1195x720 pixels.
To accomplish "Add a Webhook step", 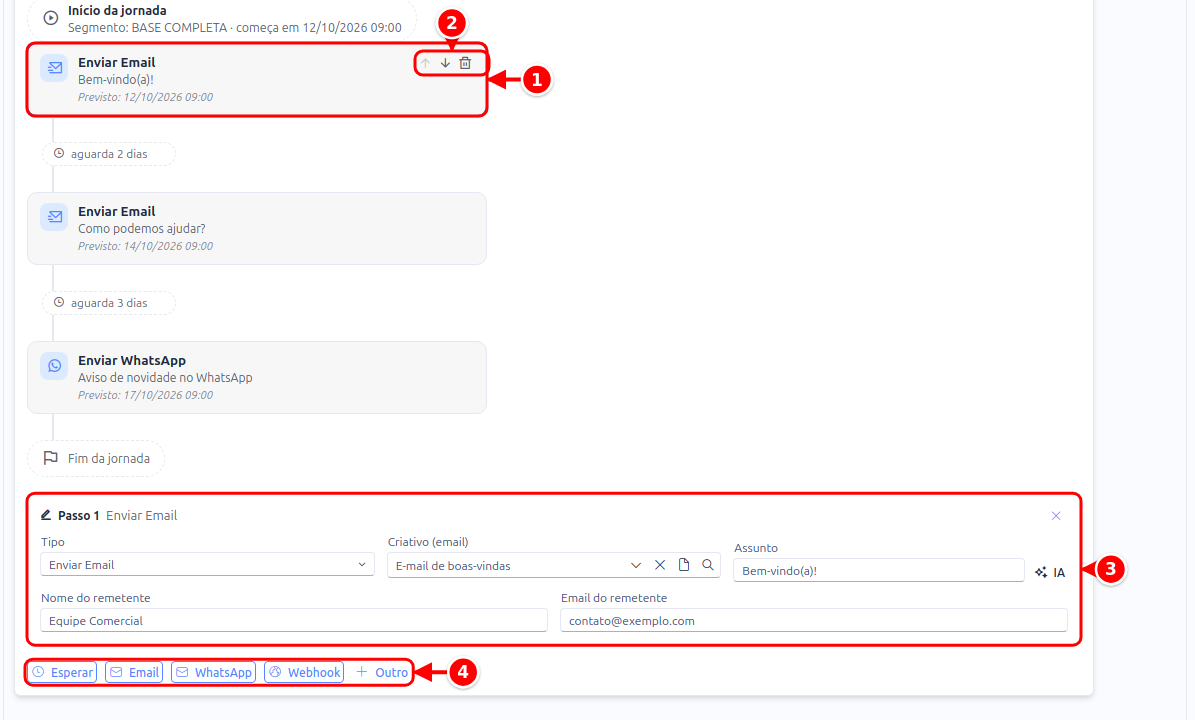I will coord(304,672).
